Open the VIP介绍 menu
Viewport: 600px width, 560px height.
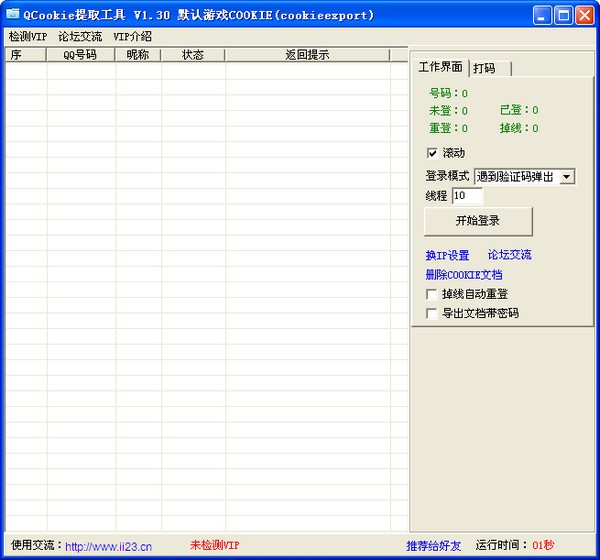(132, 37)
